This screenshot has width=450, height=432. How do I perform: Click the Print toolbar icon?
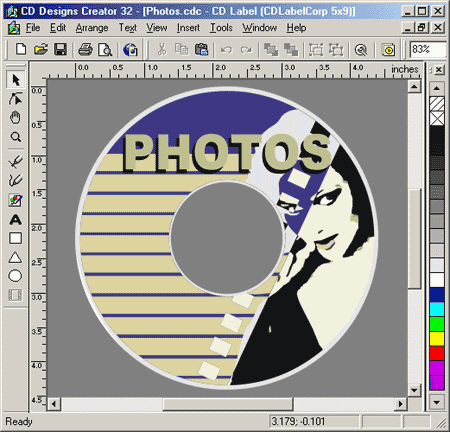click(x=85, y=50)
